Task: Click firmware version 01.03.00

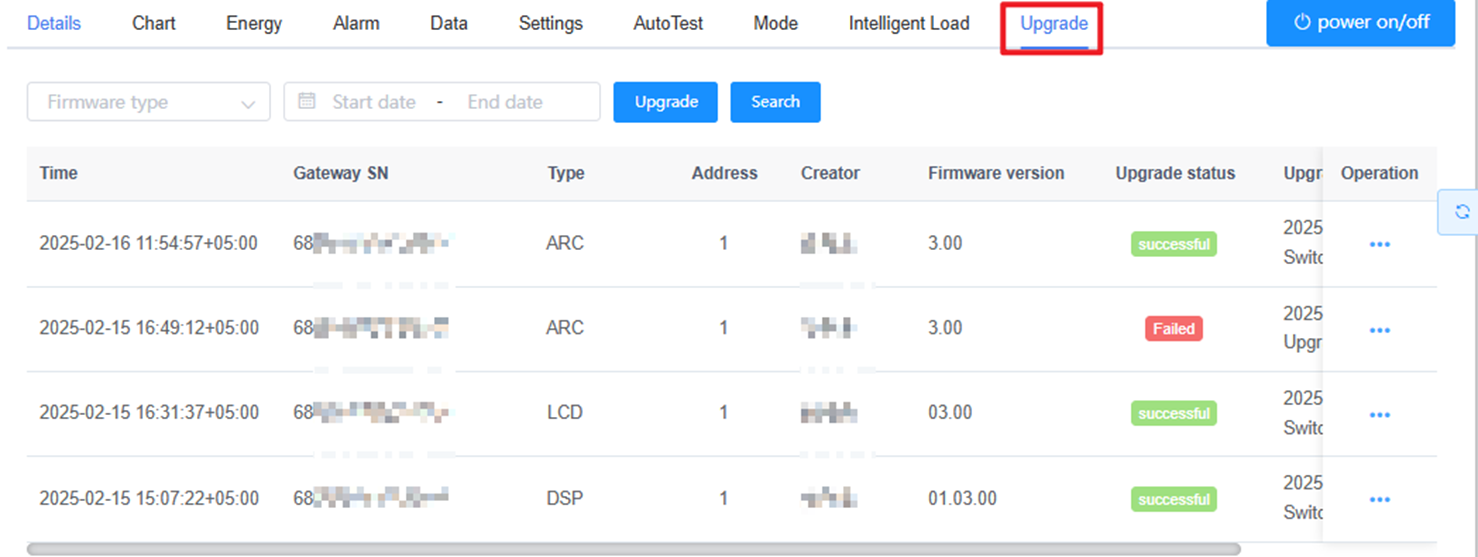Action: click(962, 498)
